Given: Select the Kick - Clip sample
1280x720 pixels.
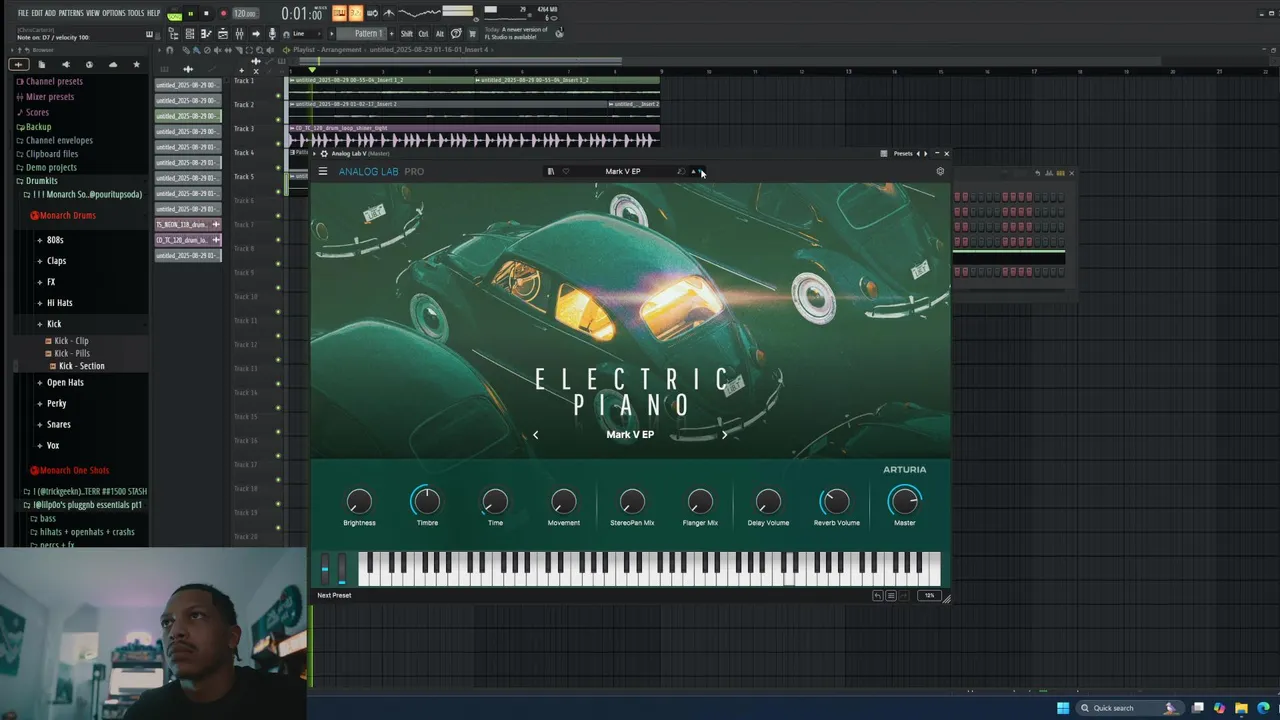Looking at the screenshot, I should tap(71, 341).
